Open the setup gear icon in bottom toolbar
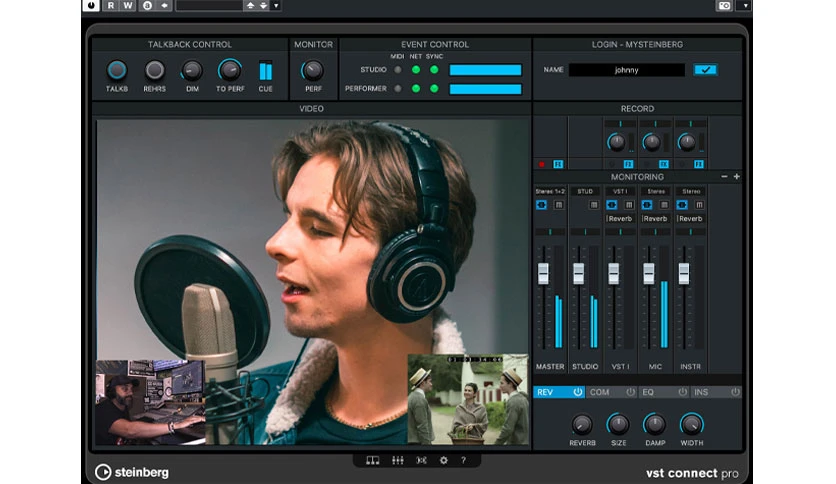Image resolution: width=836 pixels, height=484 pixels. click(x=444, y=460)
